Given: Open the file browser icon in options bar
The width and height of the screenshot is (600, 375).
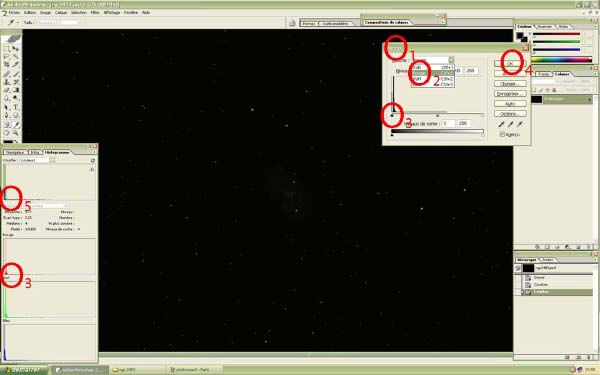Looking at the screenshot, I should pos(292,23).
